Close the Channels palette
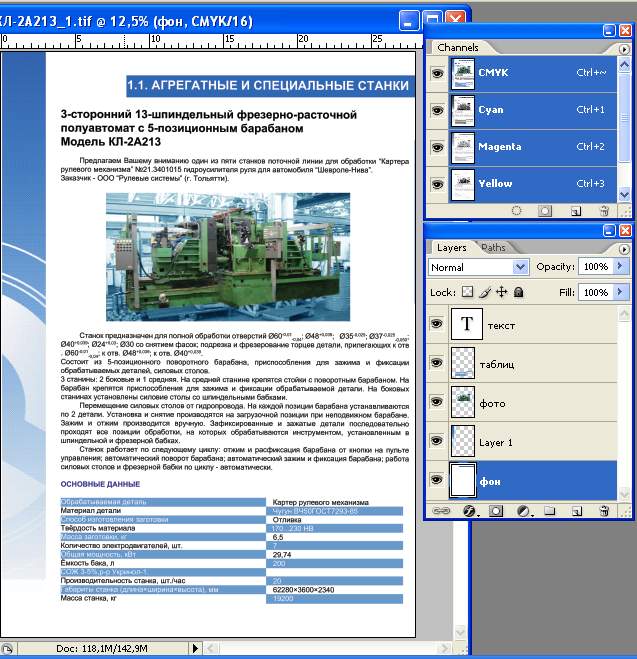This screenshot has height=659, width=637. click(625, 31)
